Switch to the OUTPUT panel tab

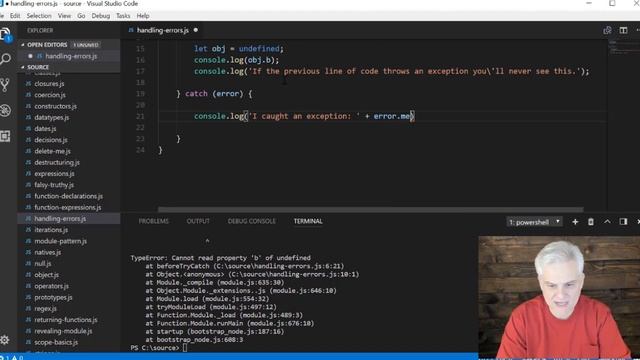tap(198, 221)
